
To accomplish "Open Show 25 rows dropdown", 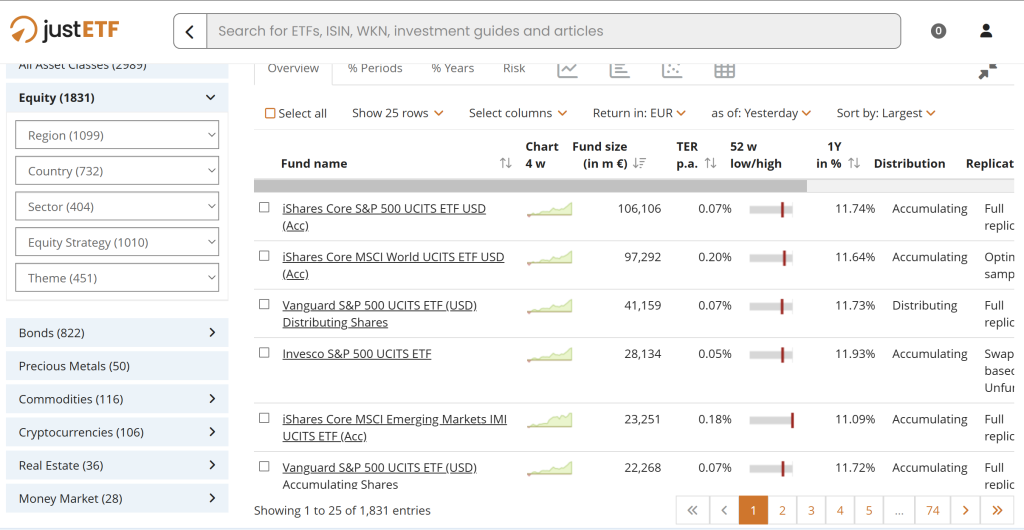I will click(398, 114).
